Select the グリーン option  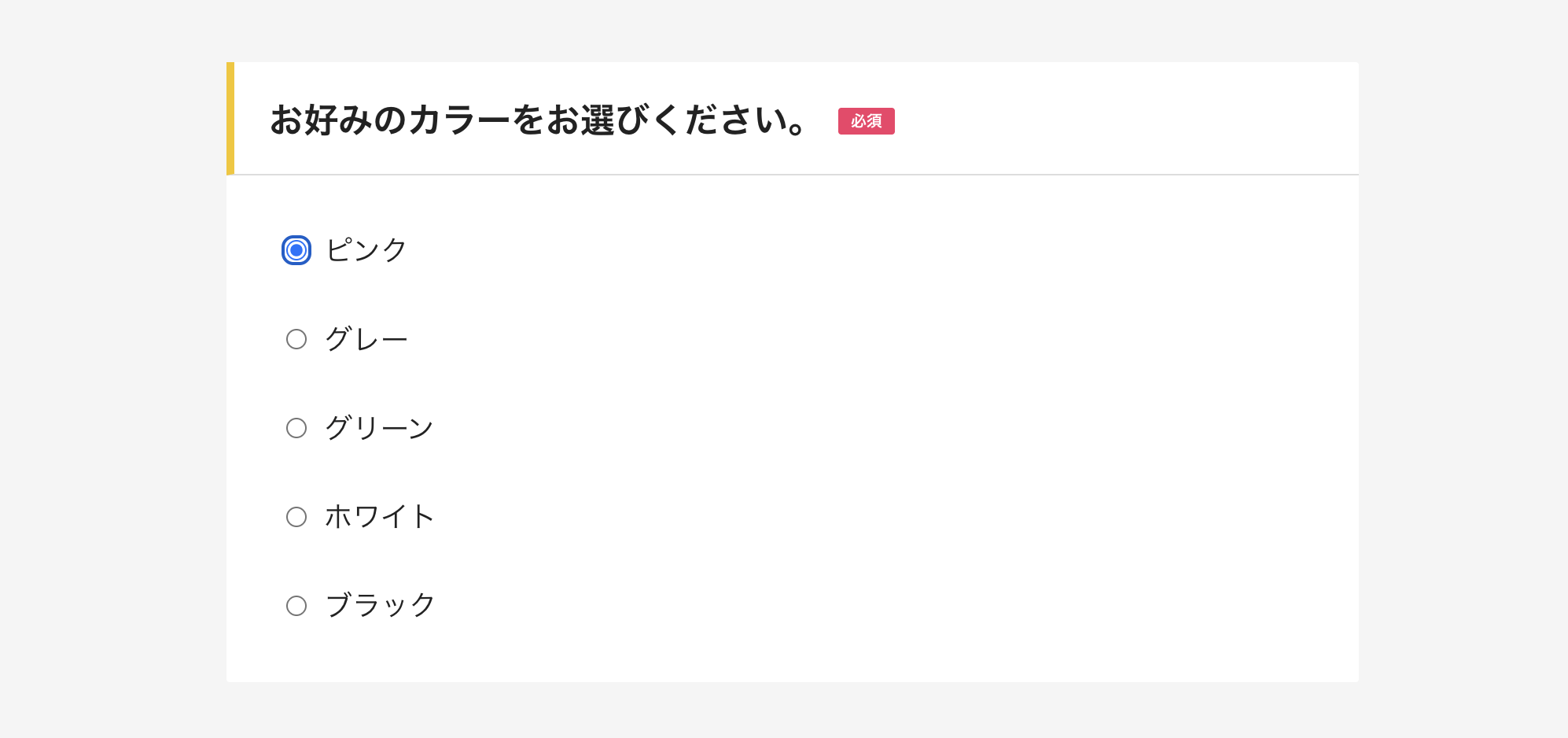coord(296,427)
